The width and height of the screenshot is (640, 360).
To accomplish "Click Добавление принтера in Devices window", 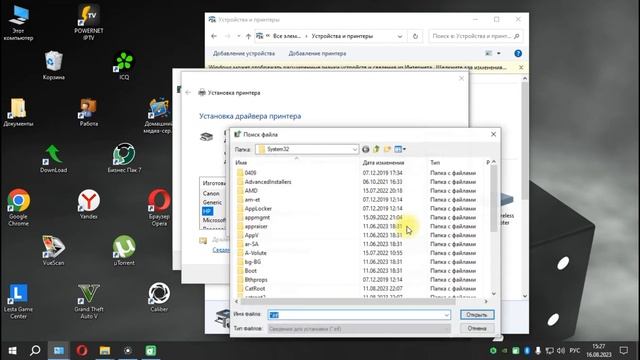I will (317, 53).
